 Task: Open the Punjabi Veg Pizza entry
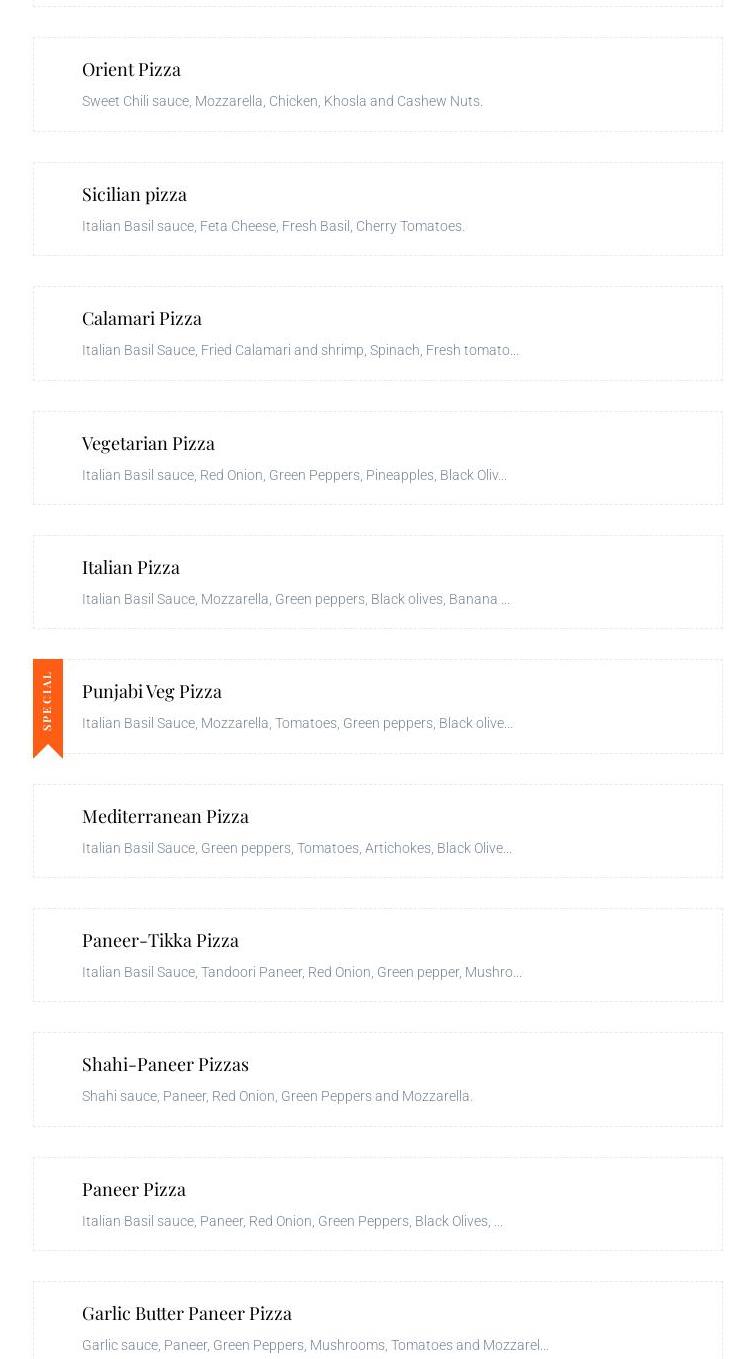point(152,691)
